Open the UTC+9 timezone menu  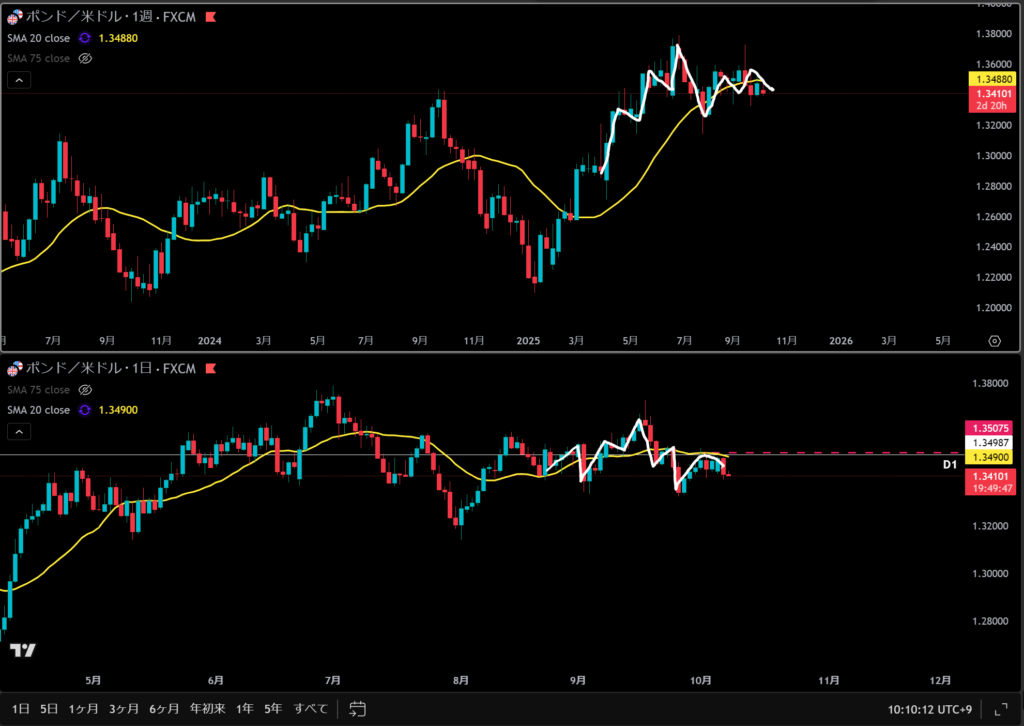coord(931,708)
